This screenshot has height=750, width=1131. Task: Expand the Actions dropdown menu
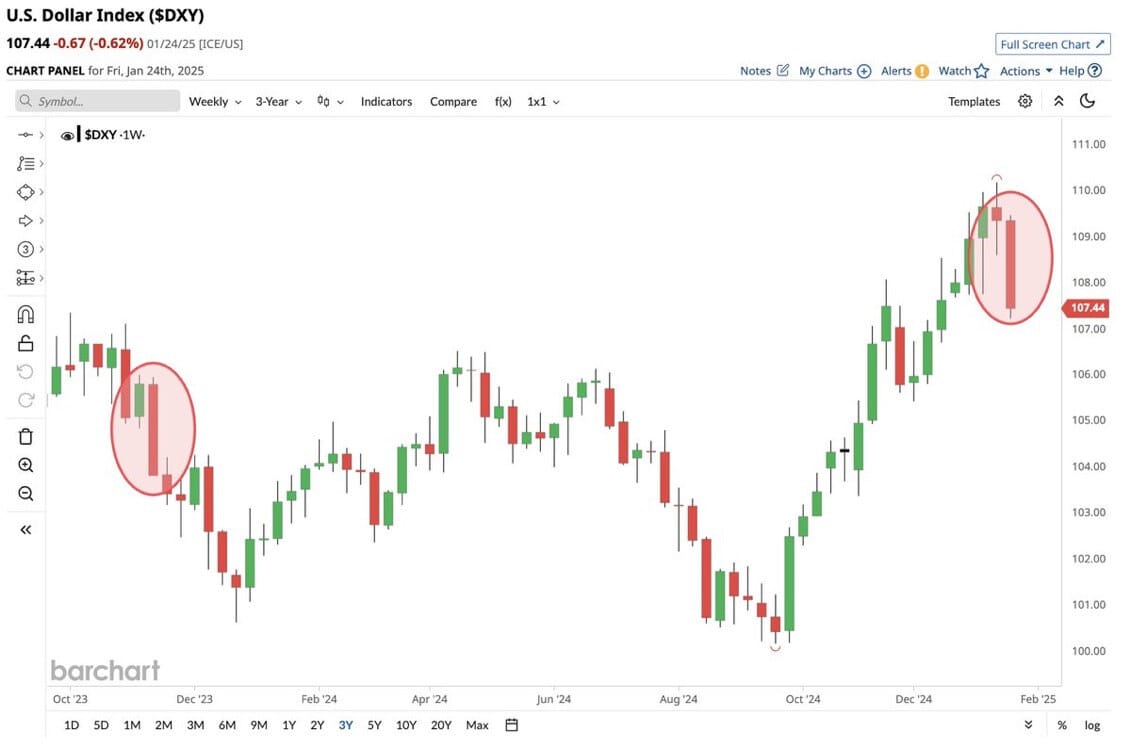(x=1026, y=71)
